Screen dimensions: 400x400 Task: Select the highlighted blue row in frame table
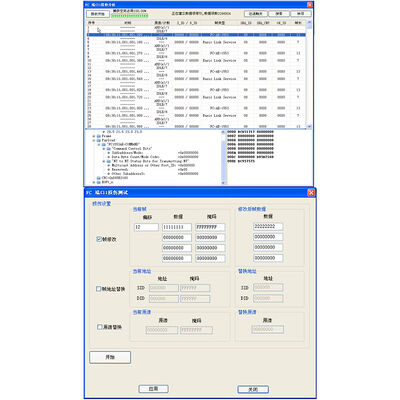[196, 35]
